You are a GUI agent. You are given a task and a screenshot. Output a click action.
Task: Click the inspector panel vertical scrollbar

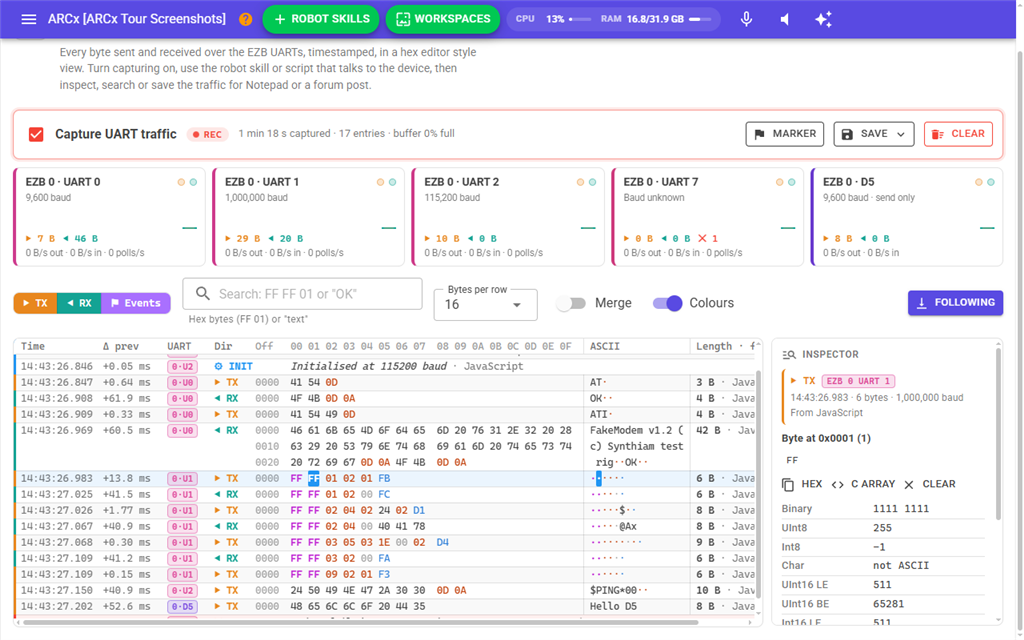pos(997,434)
